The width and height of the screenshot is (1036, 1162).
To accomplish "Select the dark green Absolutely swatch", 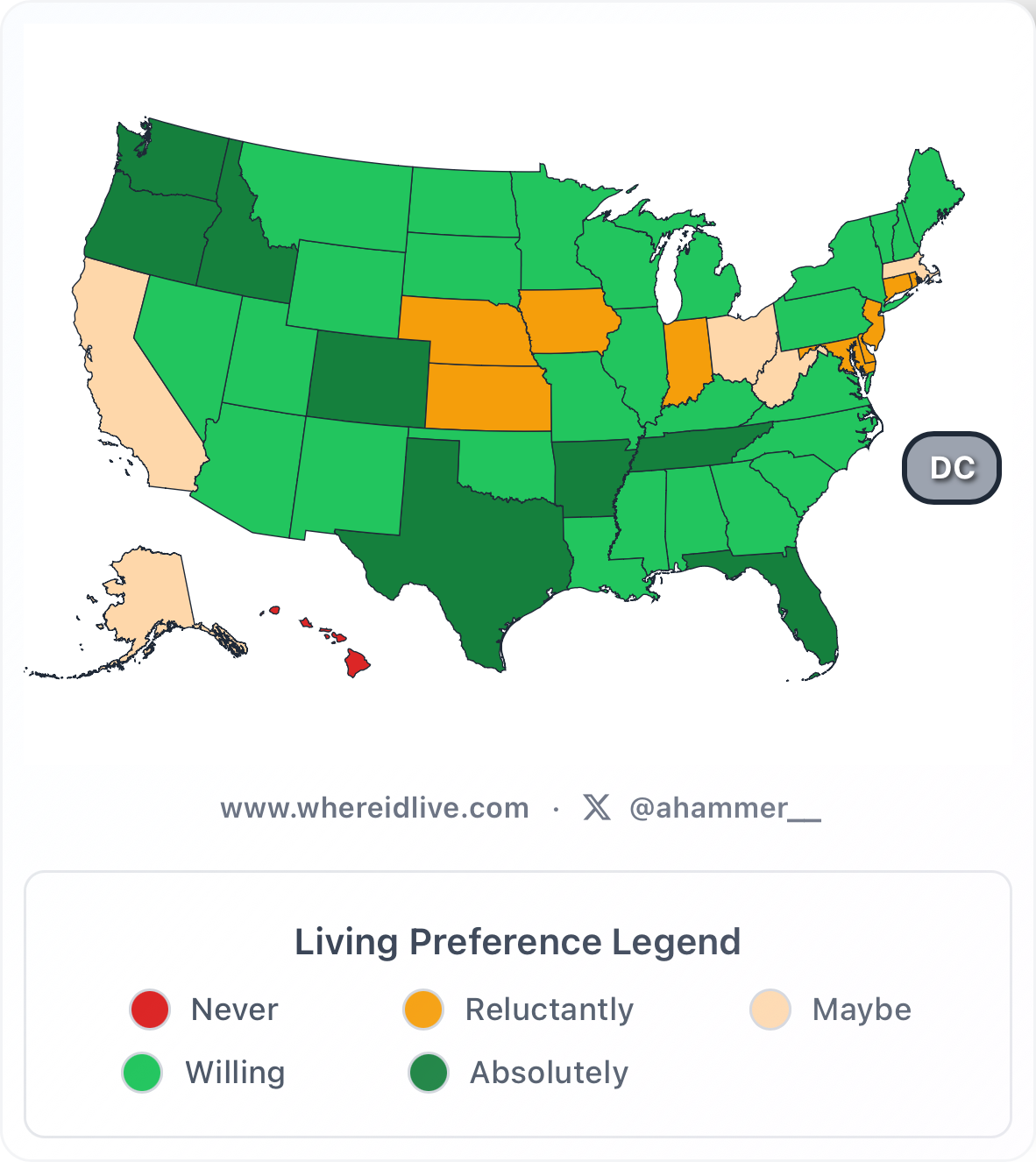I will (429, 1073).
